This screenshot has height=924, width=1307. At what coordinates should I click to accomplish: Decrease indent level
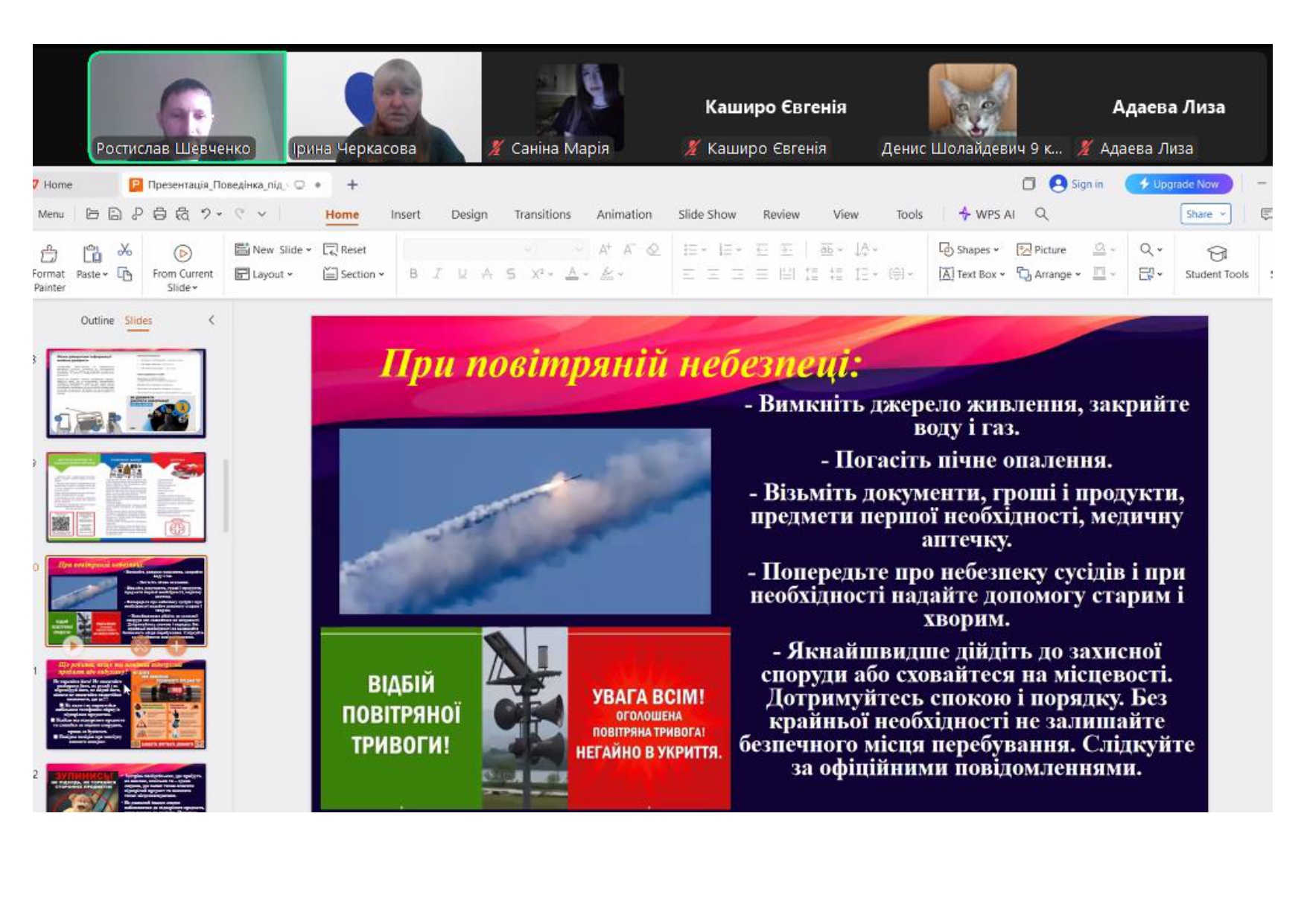click(x=762, y=249)
